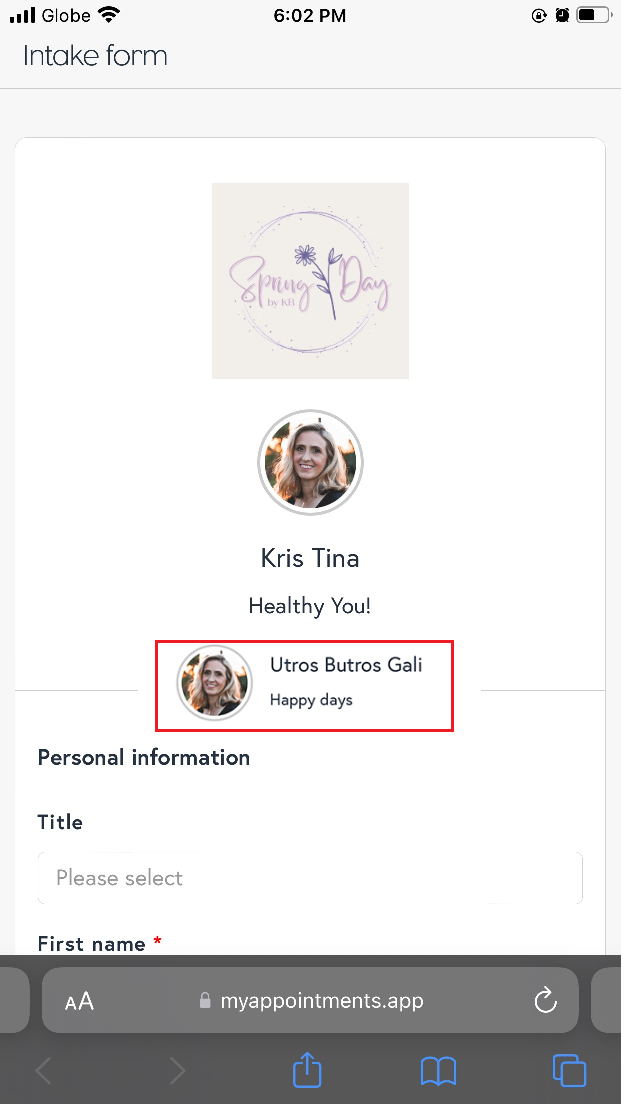
Task: Tap the Spring Day logo image
Action: pos(310,281)
